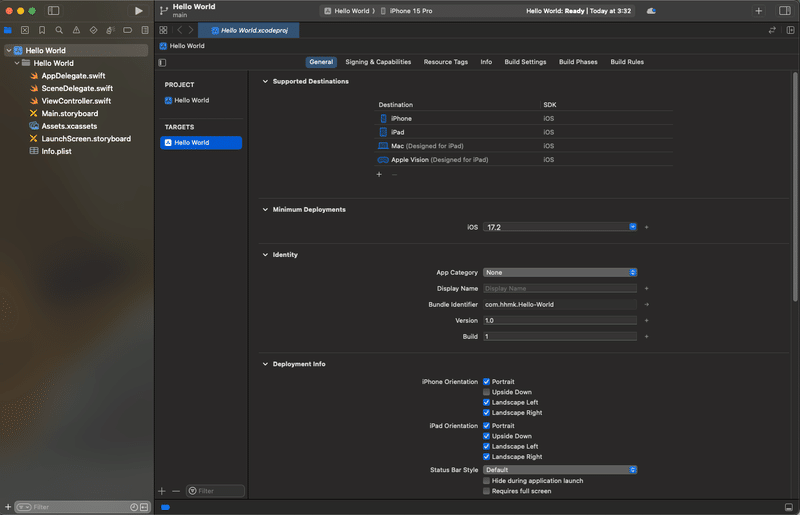The image size is (800, 515).
Task: Hide the project and targets list sidebar
Action: point(162,62)
